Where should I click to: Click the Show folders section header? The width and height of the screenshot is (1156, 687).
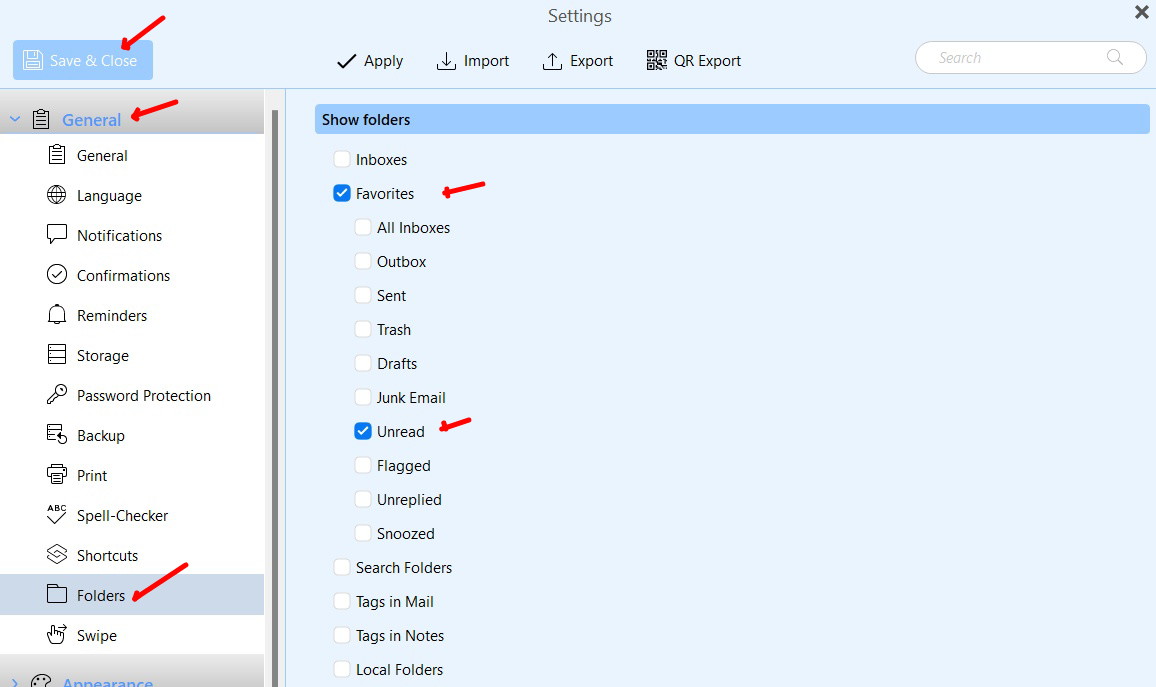732,119
